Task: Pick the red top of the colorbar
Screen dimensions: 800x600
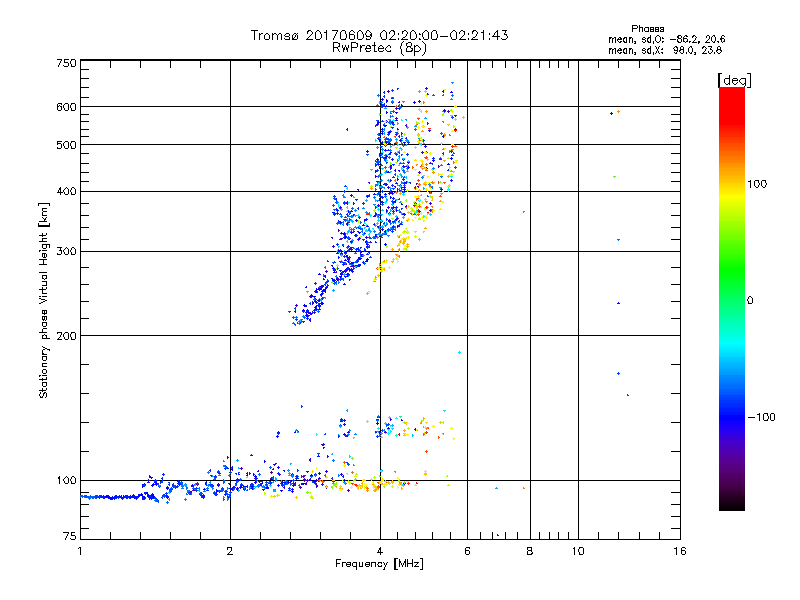Action: [x=731, y=93]
